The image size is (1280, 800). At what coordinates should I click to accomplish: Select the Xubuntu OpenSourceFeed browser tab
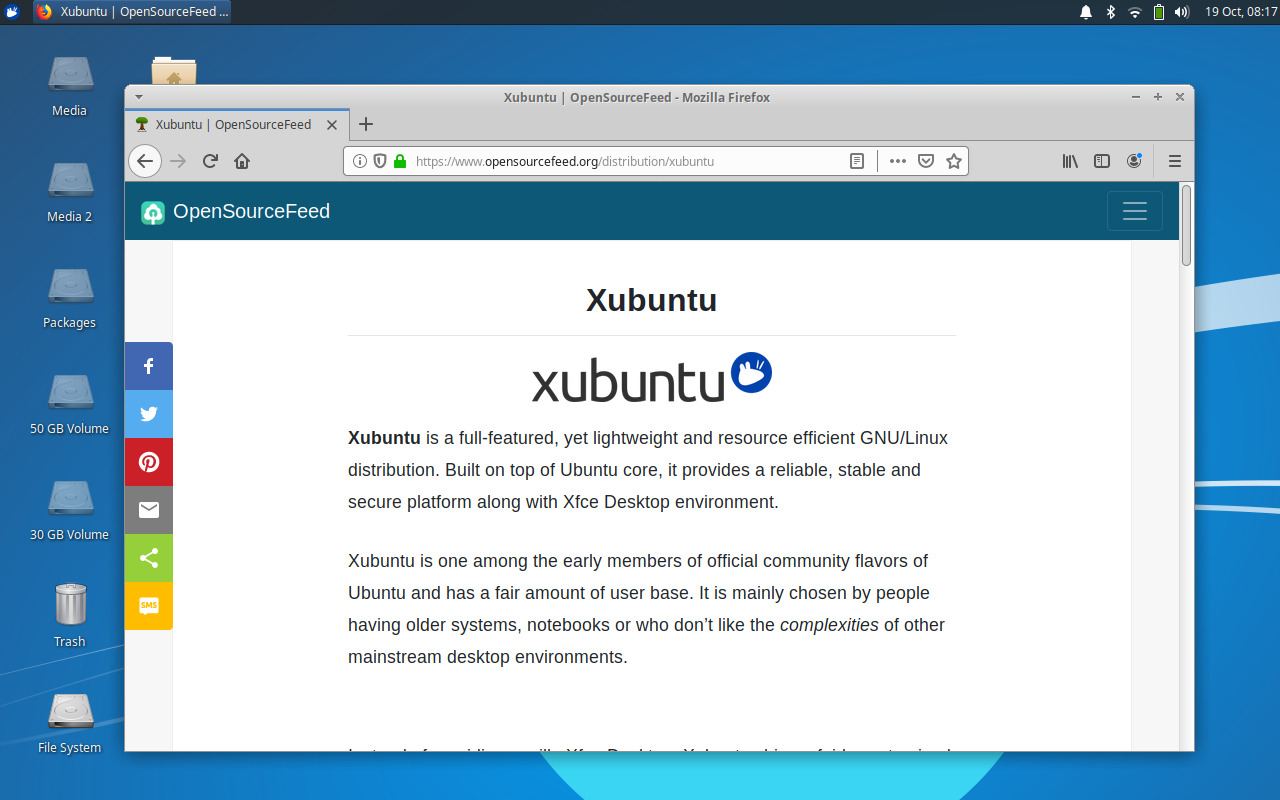[x=232, y=124]
